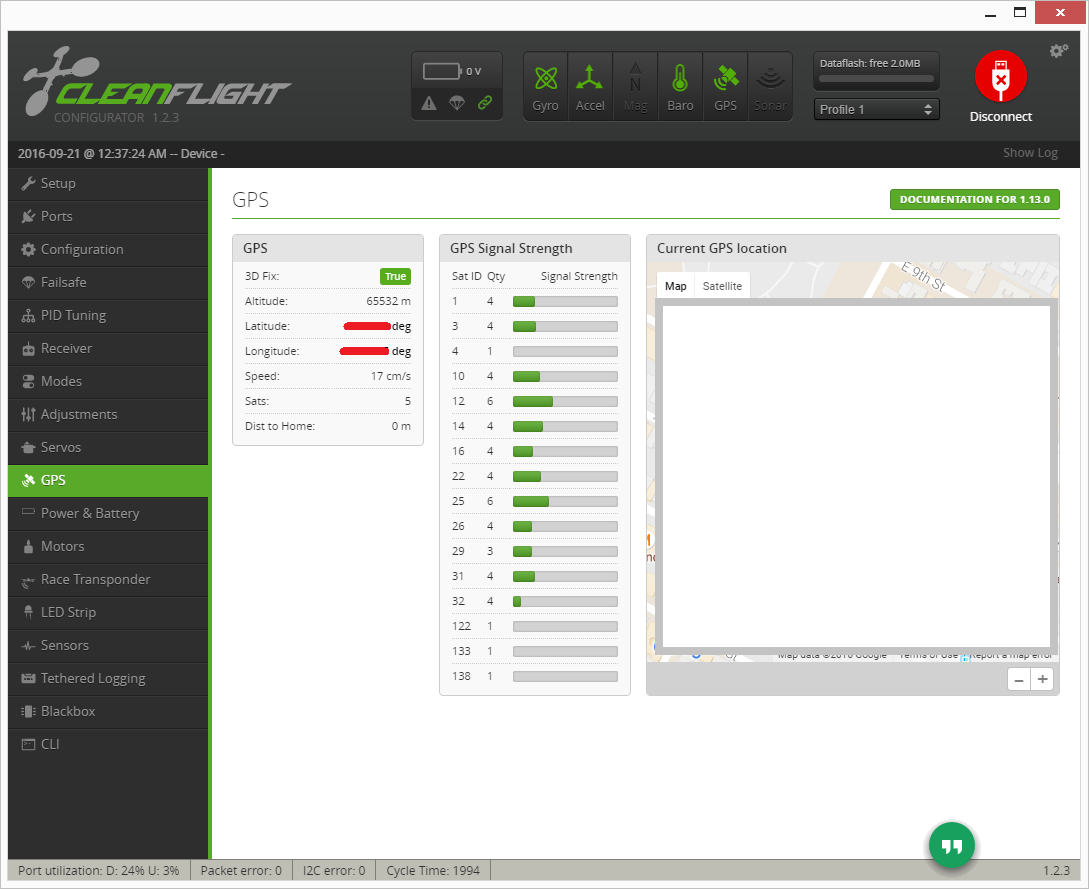The height and width of the screenshot is (889, 1089).
Task: Click the green chat bubble icon
Action: [951, 846]
